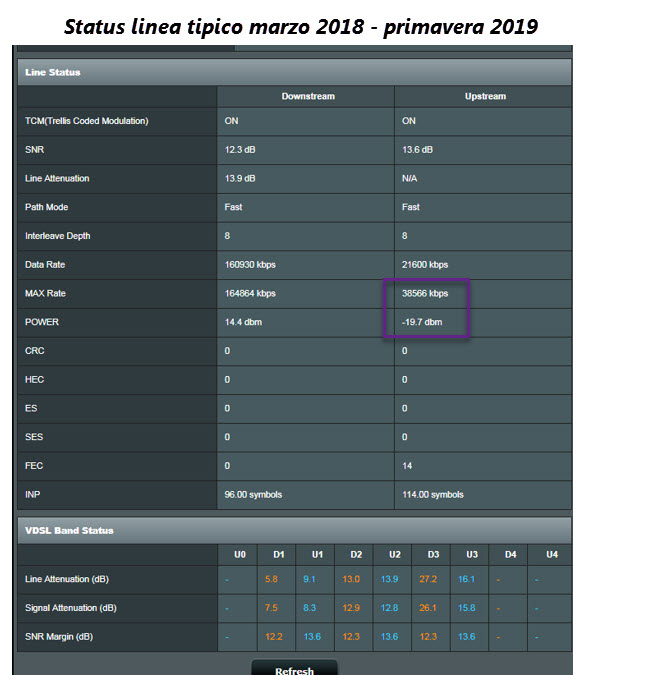Click the Line Status section header
This screenshot has height=675, width=649.
294,72
